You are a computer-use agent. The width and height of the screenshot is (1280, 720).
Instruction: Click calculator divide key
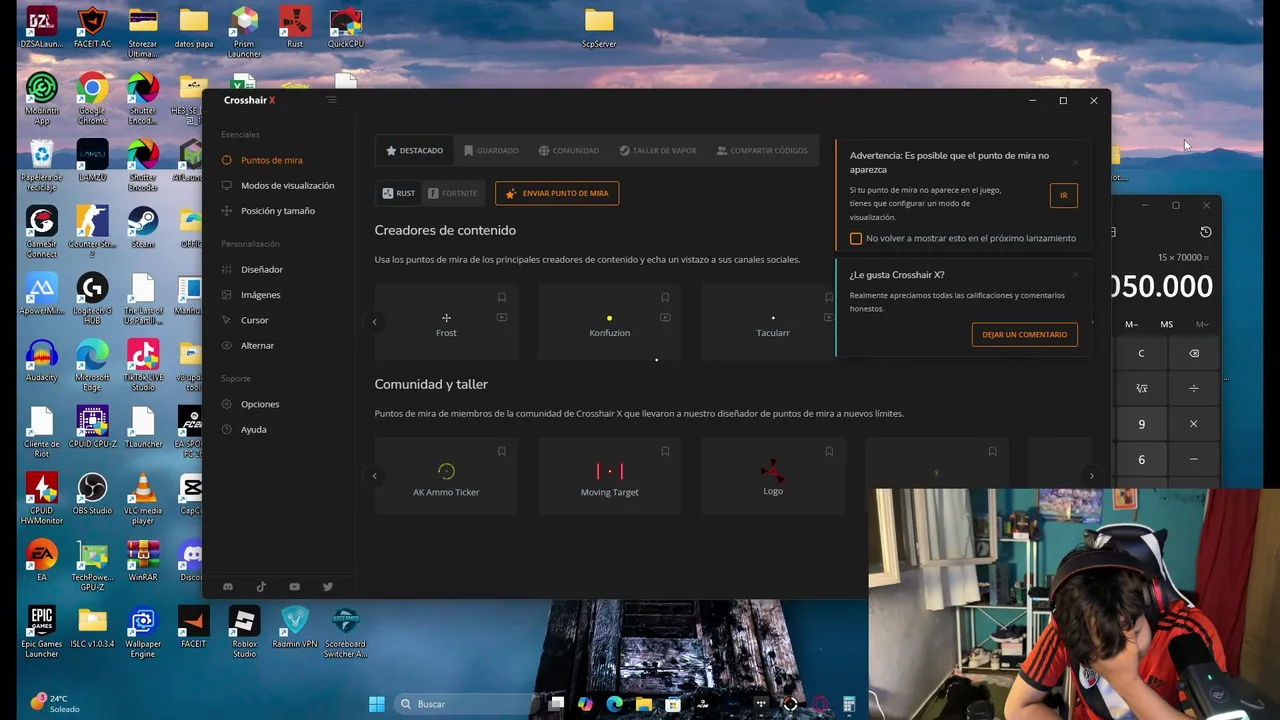point(1194,388)
